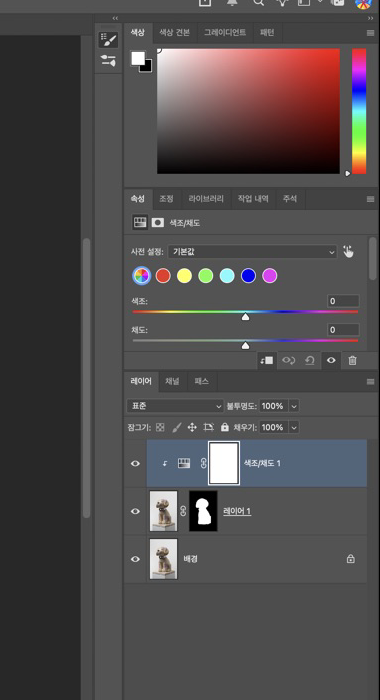The image size is (380, 700).
Task: Switch to the 작업 내역 tab
Action: tap(253, 199)
